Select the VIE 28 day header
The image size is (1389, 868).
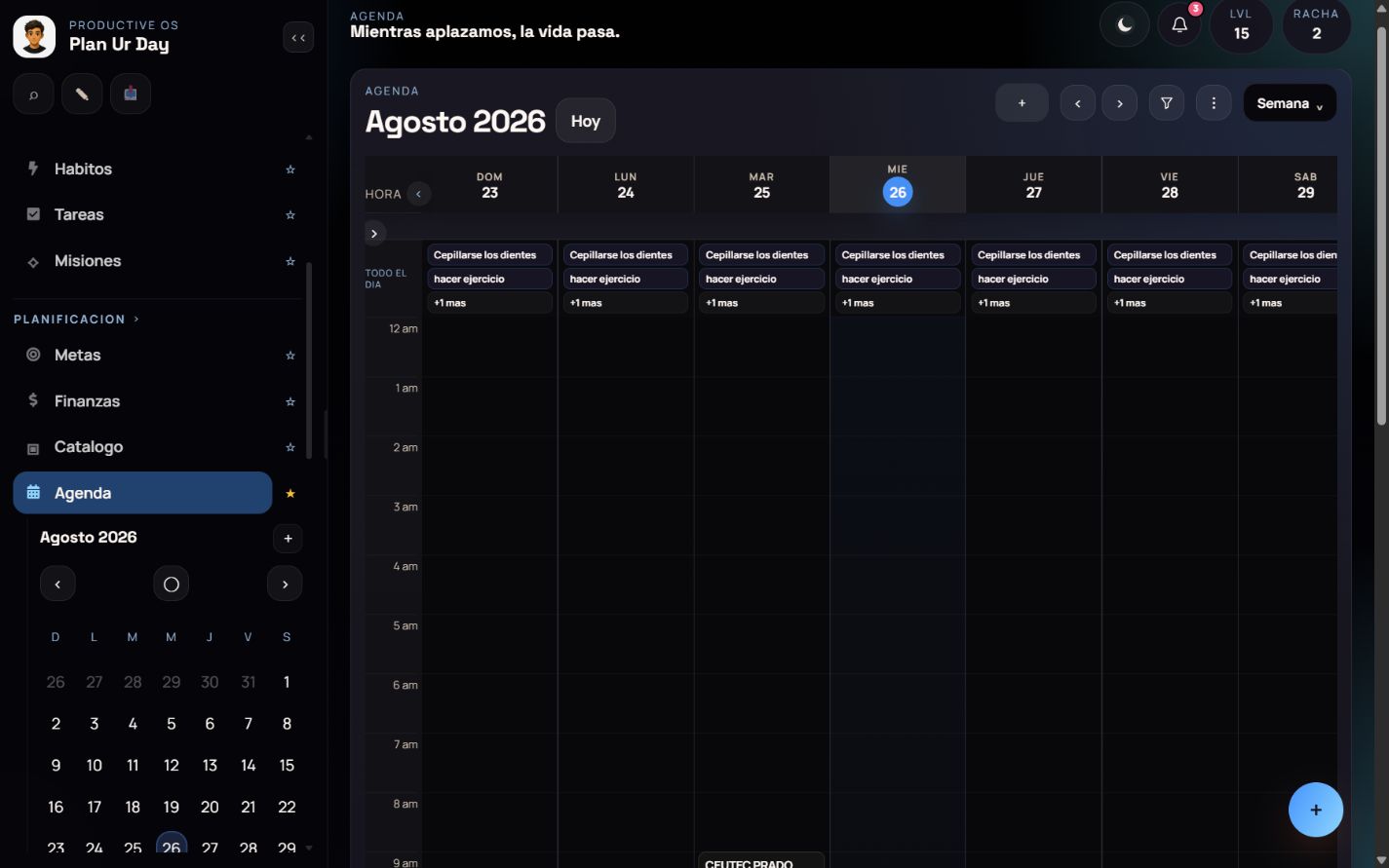click(x=1170, y=185)
